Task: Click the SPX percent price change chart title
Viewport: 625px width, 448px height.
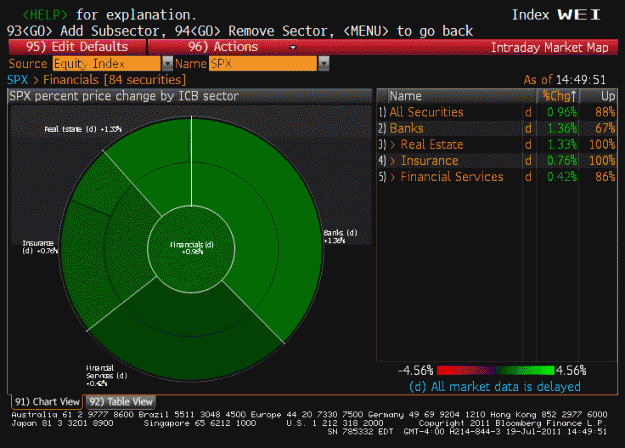Action: (x=124, y=96)
